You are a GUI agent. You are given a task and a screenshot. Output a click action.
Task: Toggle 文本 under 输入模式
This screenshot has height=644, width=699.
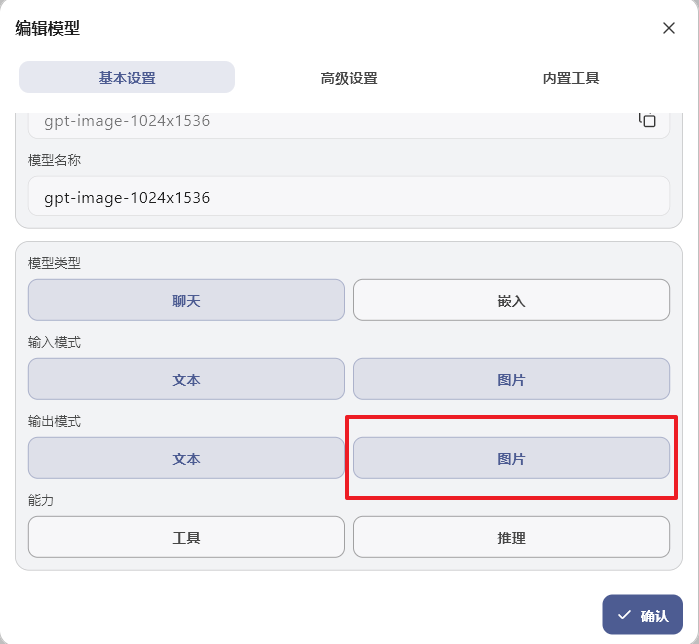[x=186, y=379]
